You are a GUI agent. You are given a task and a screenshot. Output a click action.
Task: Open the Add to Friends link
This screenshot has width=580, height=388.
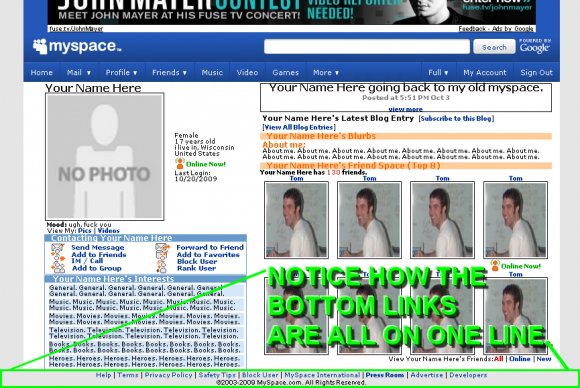tap(99, 255)
